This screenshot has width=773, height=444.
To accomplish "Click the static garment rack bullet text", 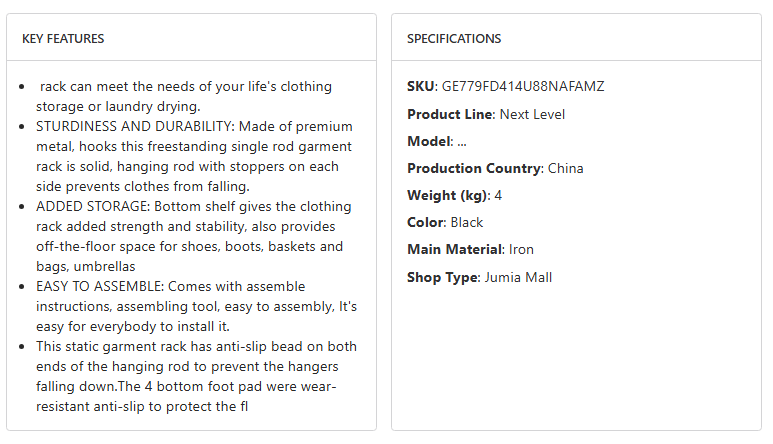I will 196,377.
